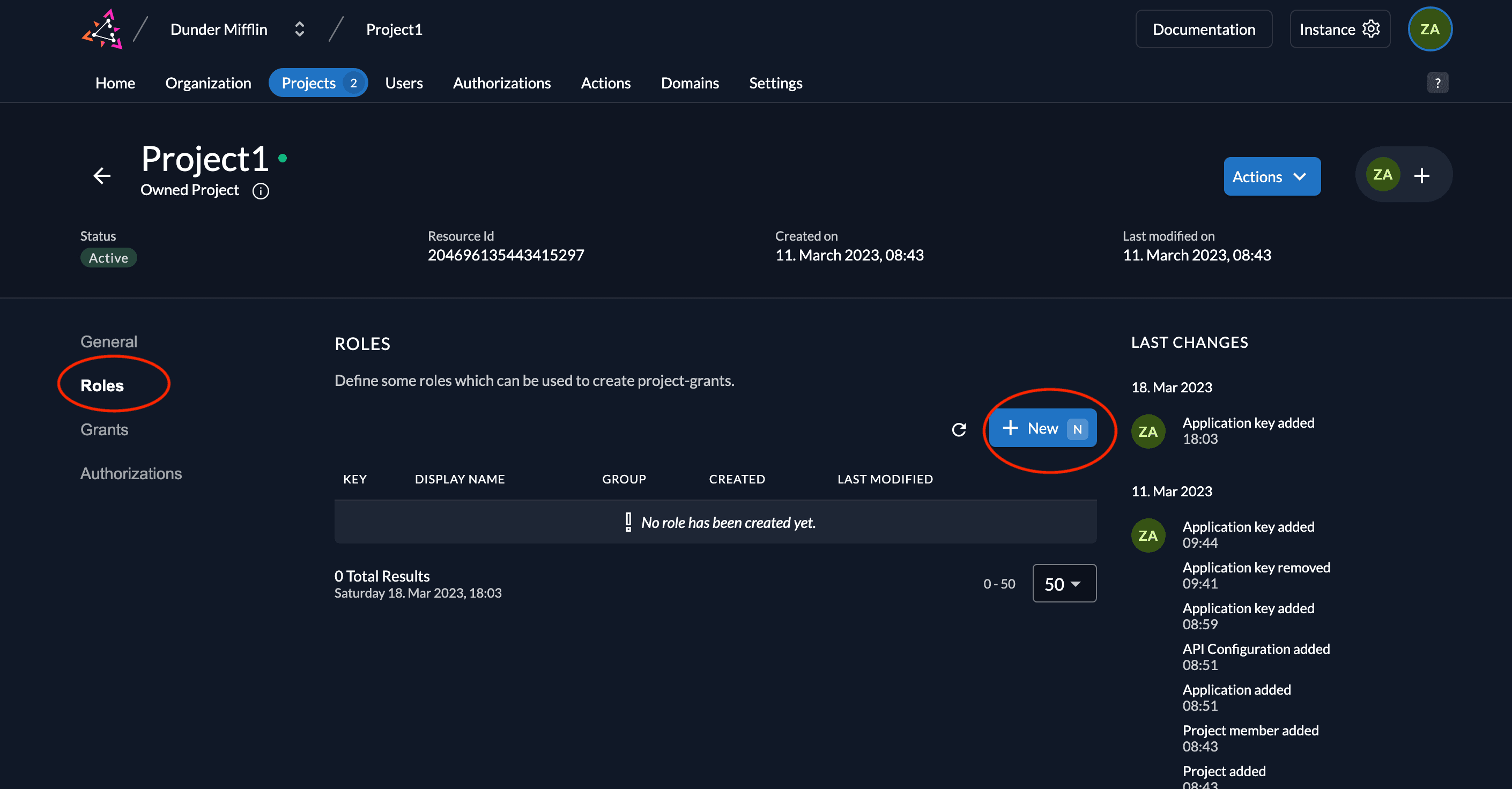Open the ZA user avatar menu
This screenshot has height=789, width=1512.
[x=1429, y=29]
